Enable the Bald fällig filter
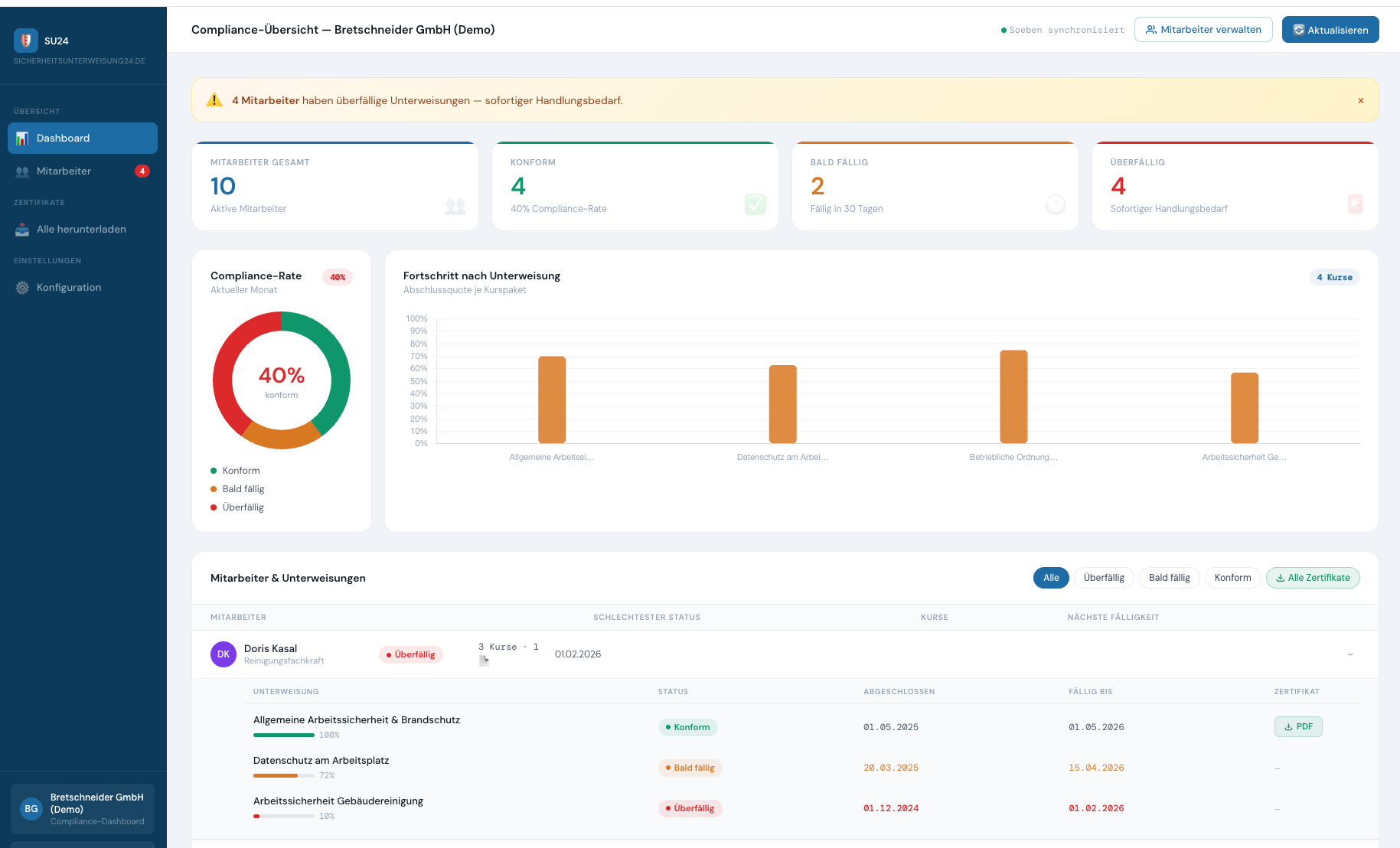Screen dimensions: 1400x848 click(1169, 578)
